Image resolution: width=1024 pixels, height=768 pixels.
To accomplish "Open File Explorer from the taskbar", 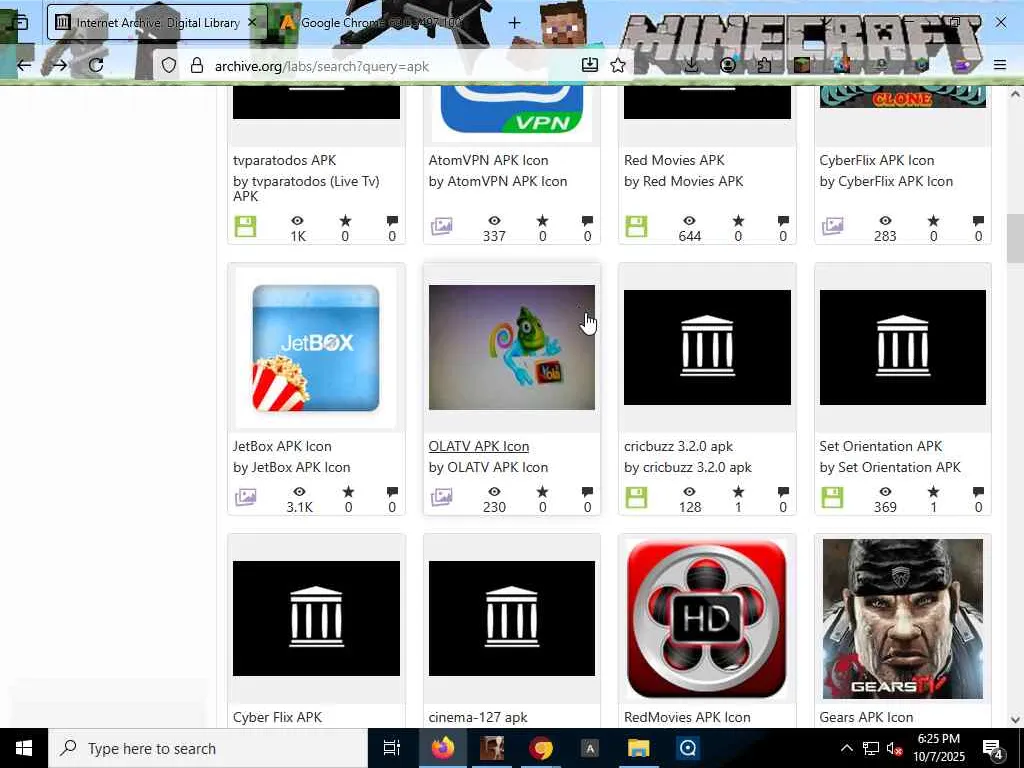I will 638,748.
